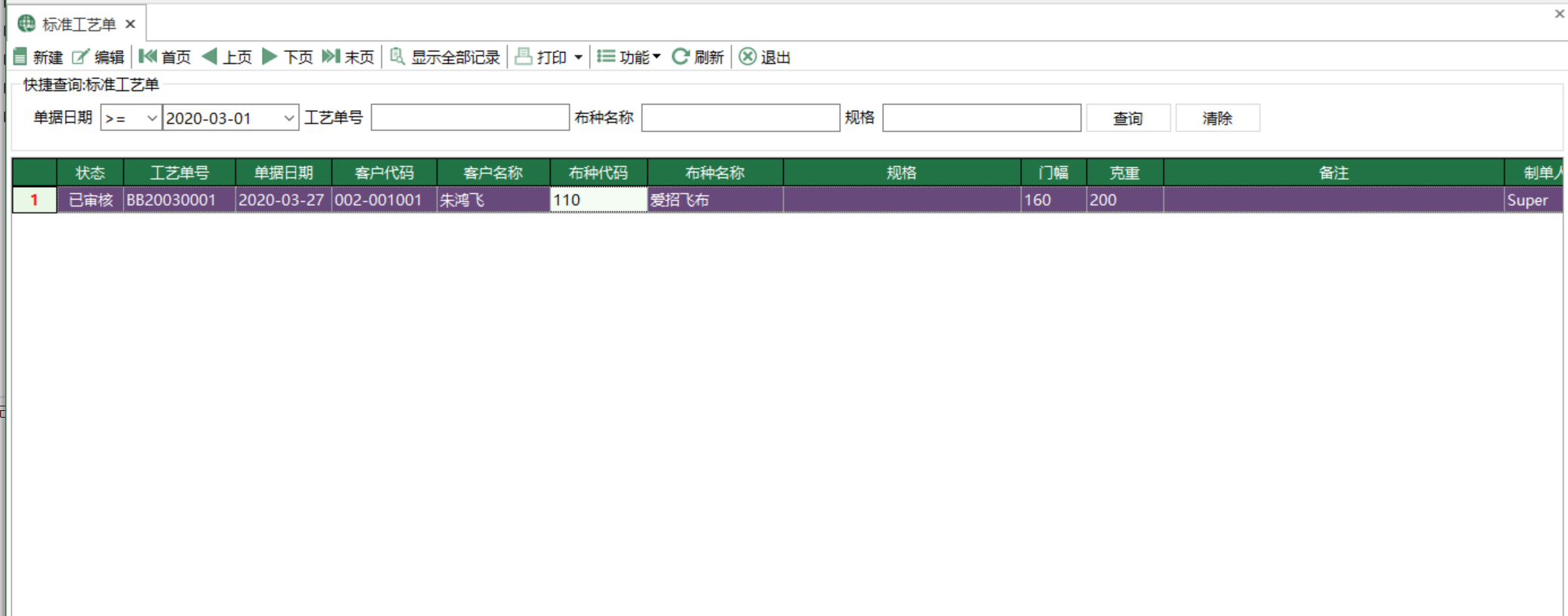Focus the 工艺单号 input field

click(470, 118)
